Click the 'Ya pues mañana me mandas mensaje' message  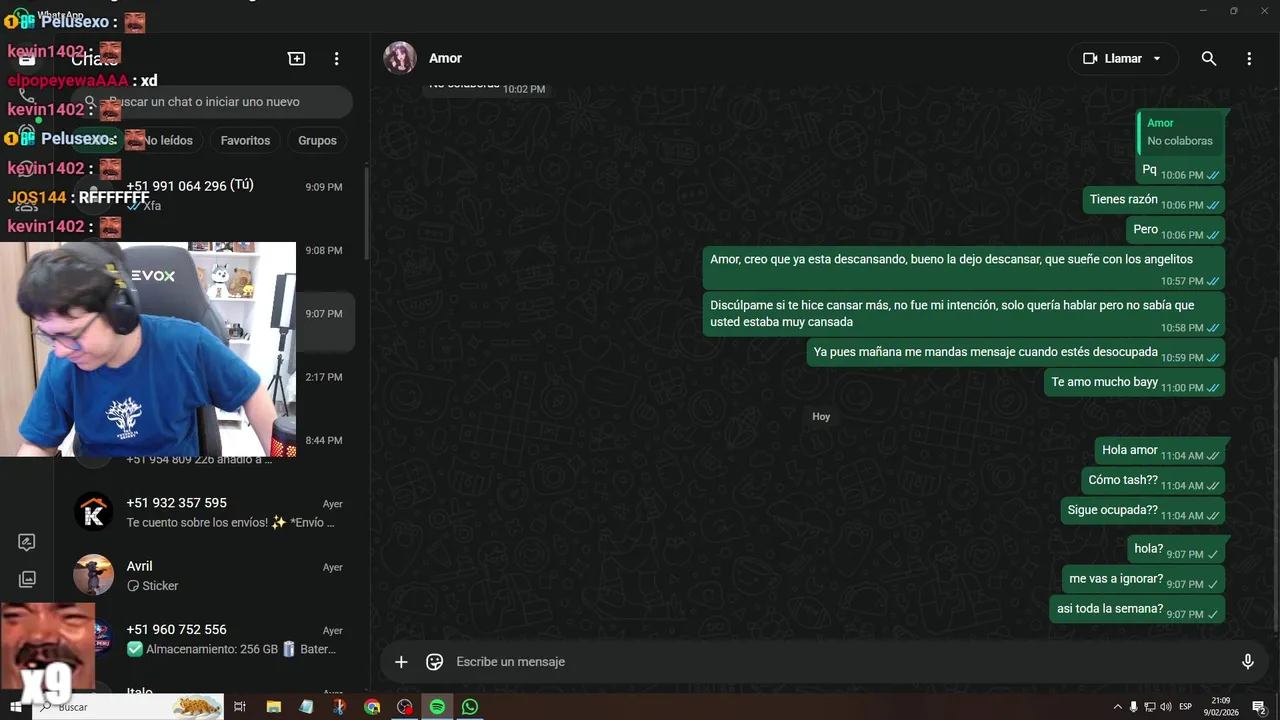(x=1016, y=353)
